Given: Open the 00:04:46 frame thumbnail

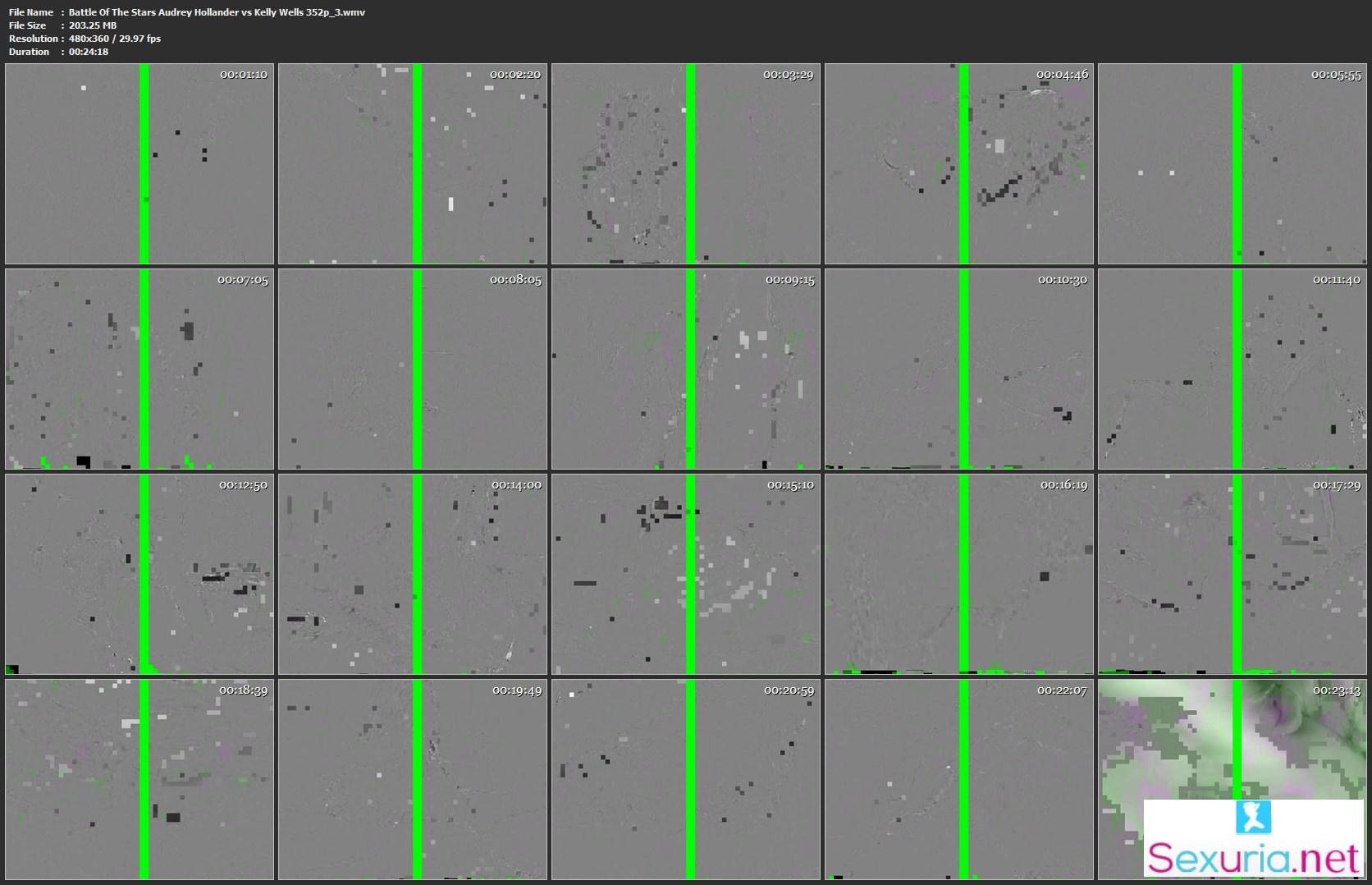Looking at the screenshot, I should [959, 163].
